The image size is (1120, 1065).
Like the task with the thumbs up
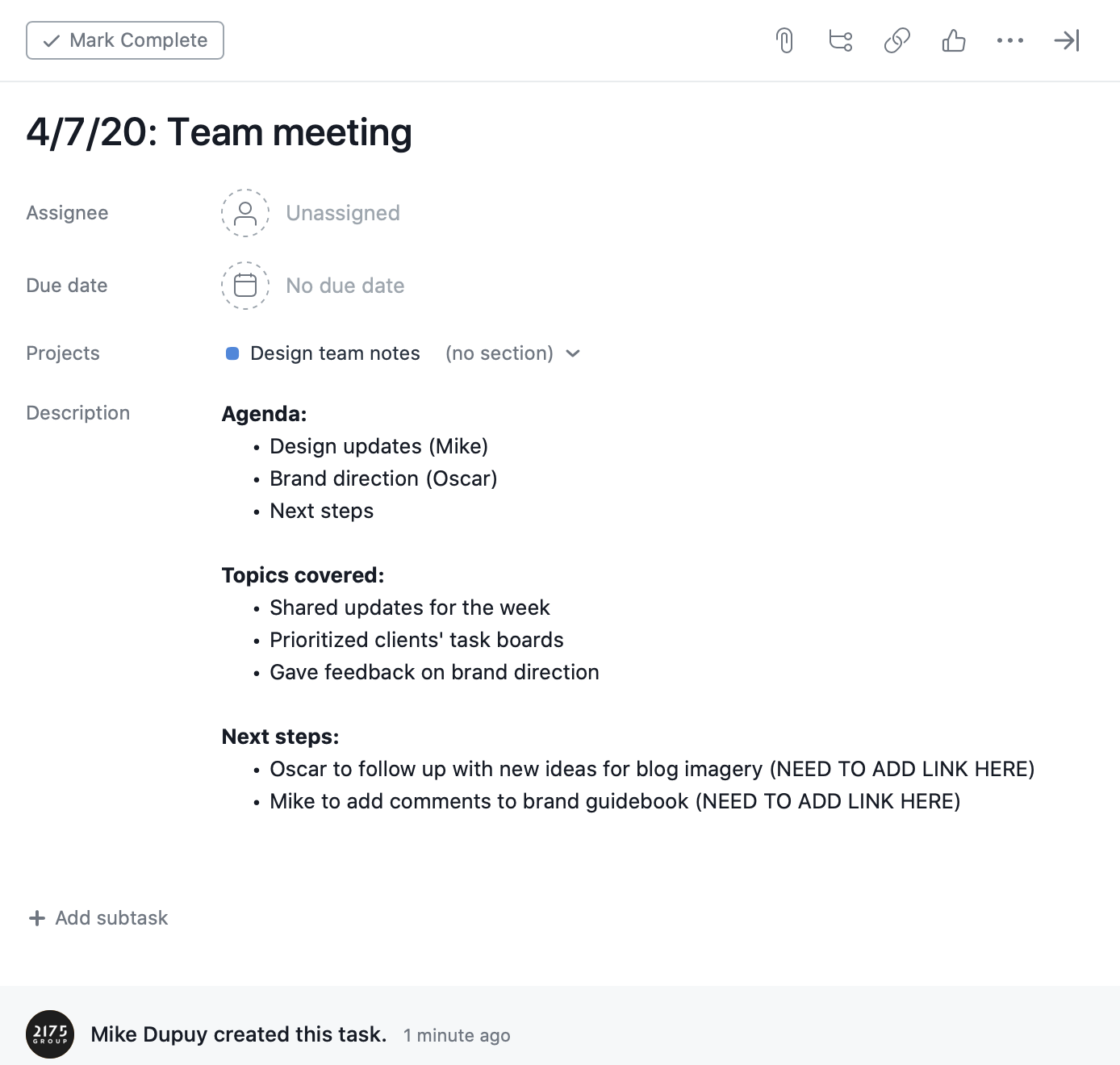coord(953,40)
